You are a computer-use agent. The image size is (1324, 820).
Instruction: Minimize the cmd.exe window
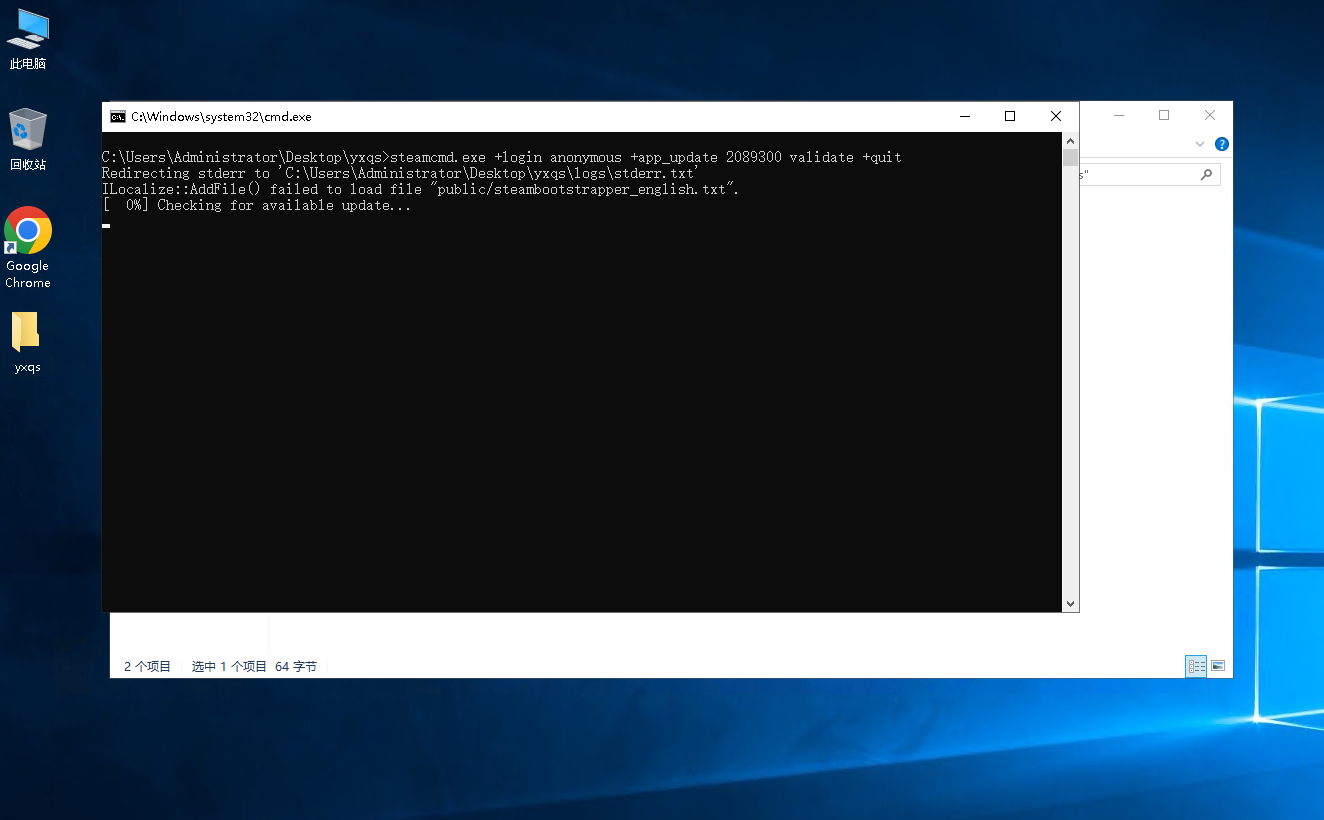click(964, 116)
